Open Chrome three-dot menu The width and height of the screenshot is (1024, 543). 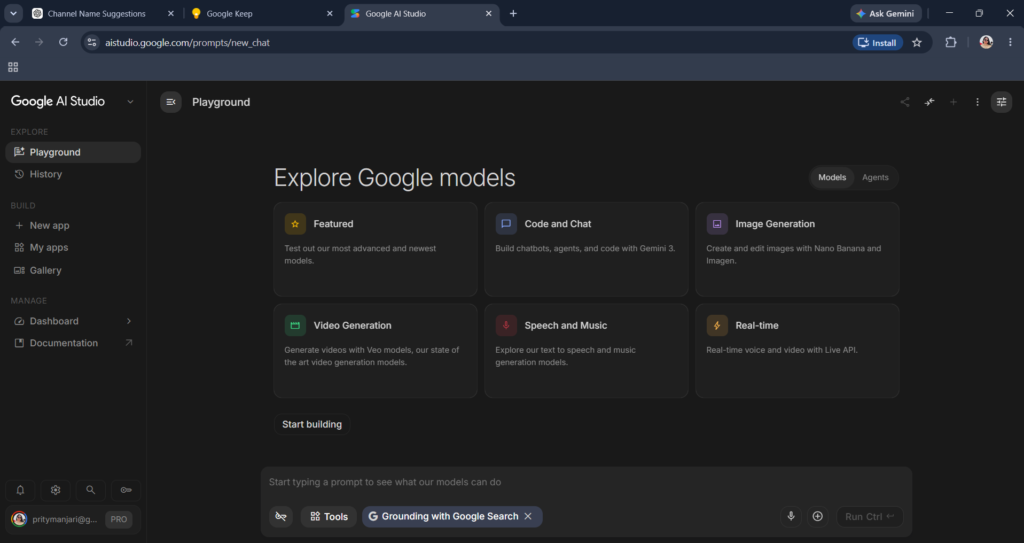(x=1010, y=42)
